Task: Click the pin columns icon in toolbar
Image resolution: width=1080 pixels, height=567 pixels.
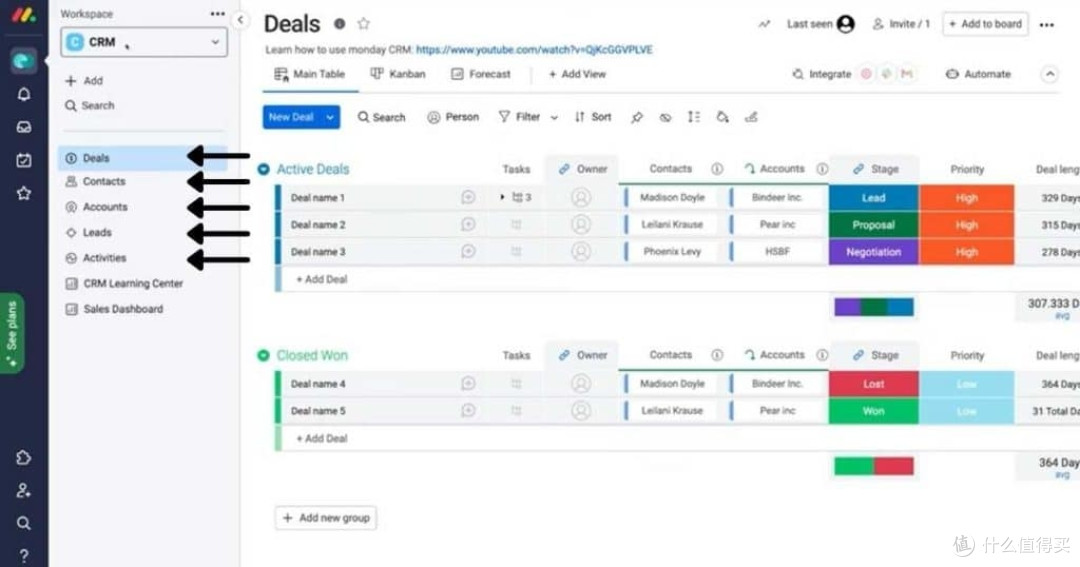Action: pos(636,118)
